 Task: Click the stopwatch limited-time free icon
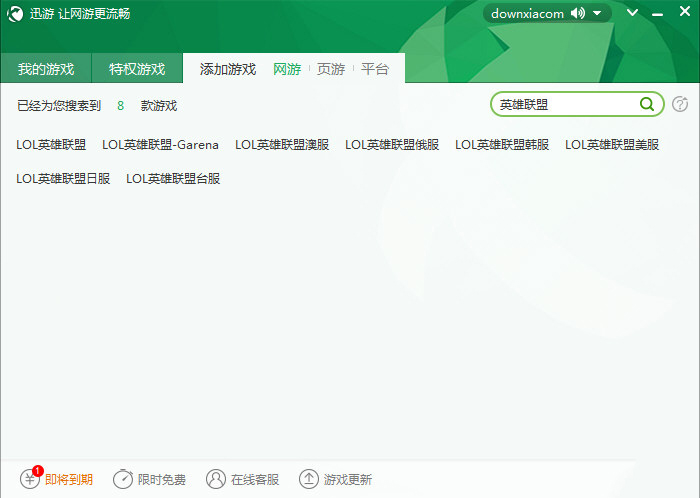pos(123,479)
